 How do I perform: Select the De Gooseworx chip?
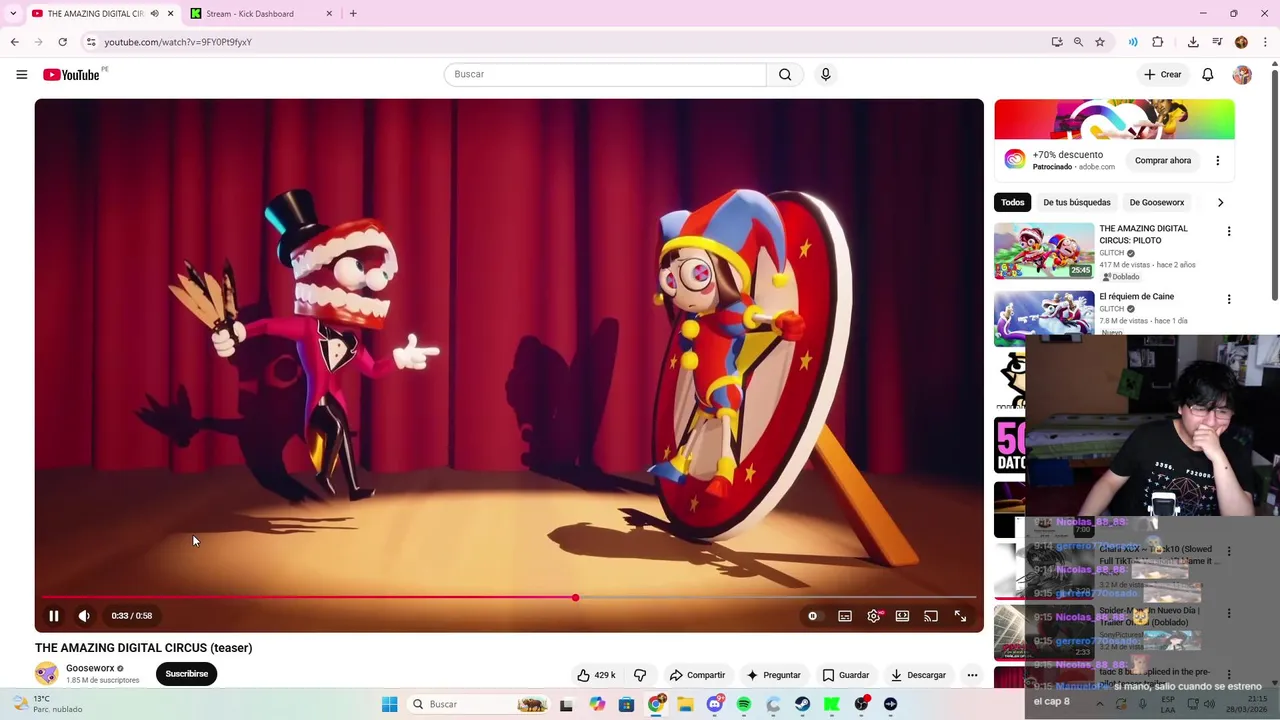point(1157,202)
